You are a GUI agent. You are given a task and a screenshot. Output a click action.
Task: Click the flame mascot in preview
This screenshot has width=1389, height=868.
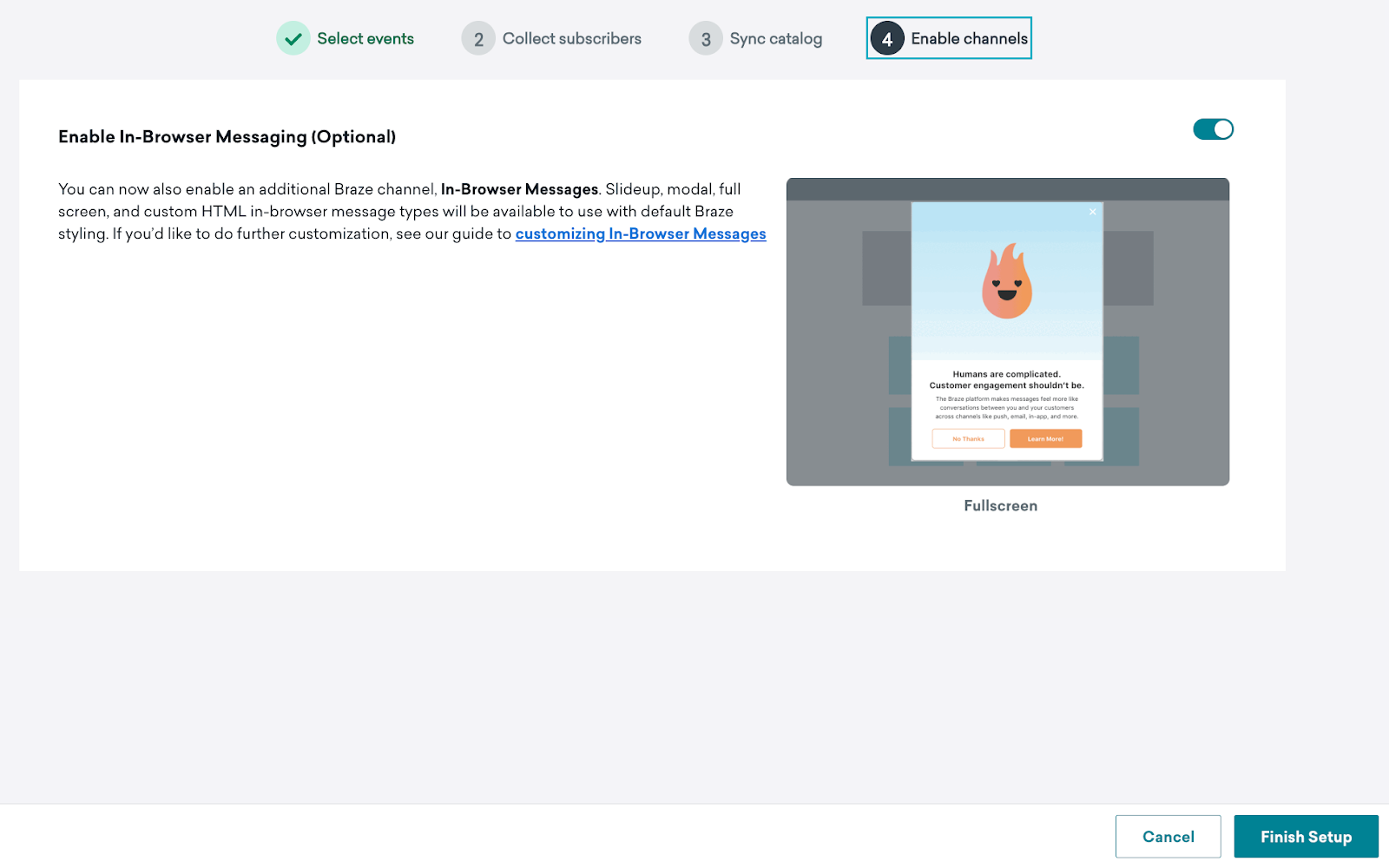(1007, 280)
